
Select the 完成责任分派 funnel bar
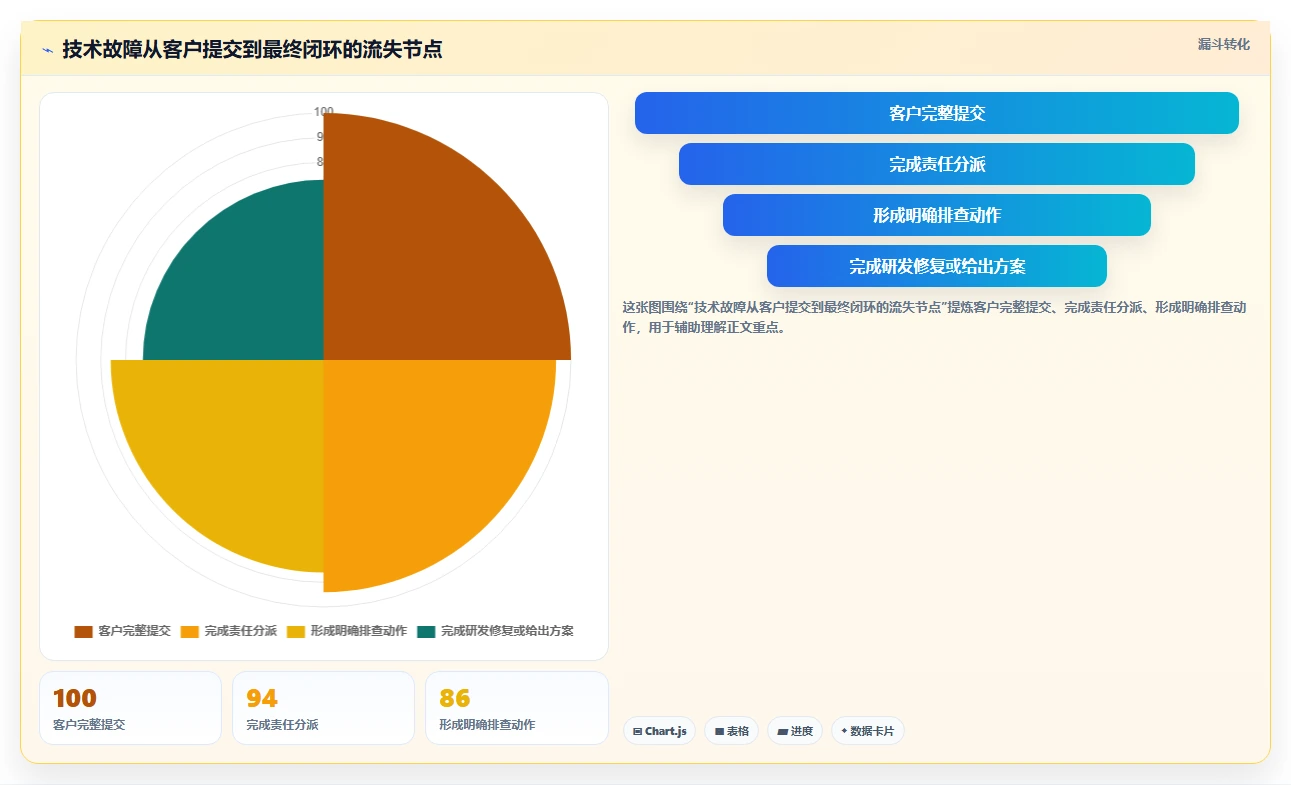pos(937,164)
